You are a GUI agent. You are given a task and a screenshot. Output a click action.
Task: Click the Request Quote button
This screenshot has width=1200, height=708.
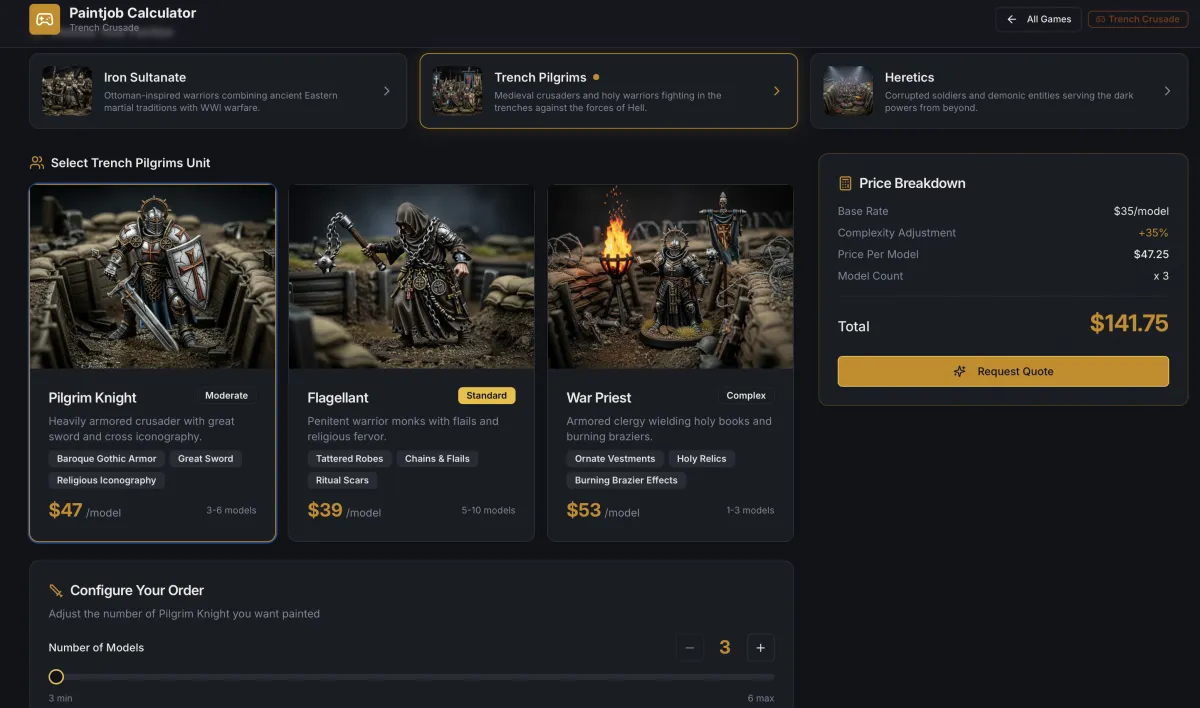click(1003, 371)
